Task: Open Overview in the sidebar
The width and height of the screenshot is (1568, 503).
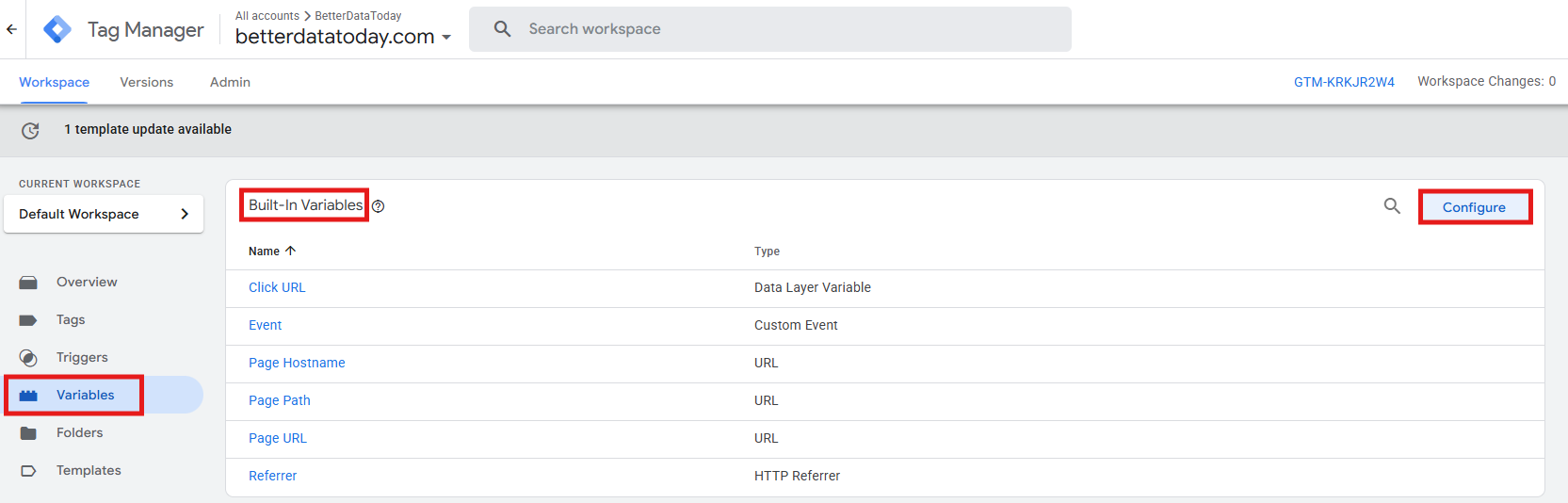Action: 87,282
